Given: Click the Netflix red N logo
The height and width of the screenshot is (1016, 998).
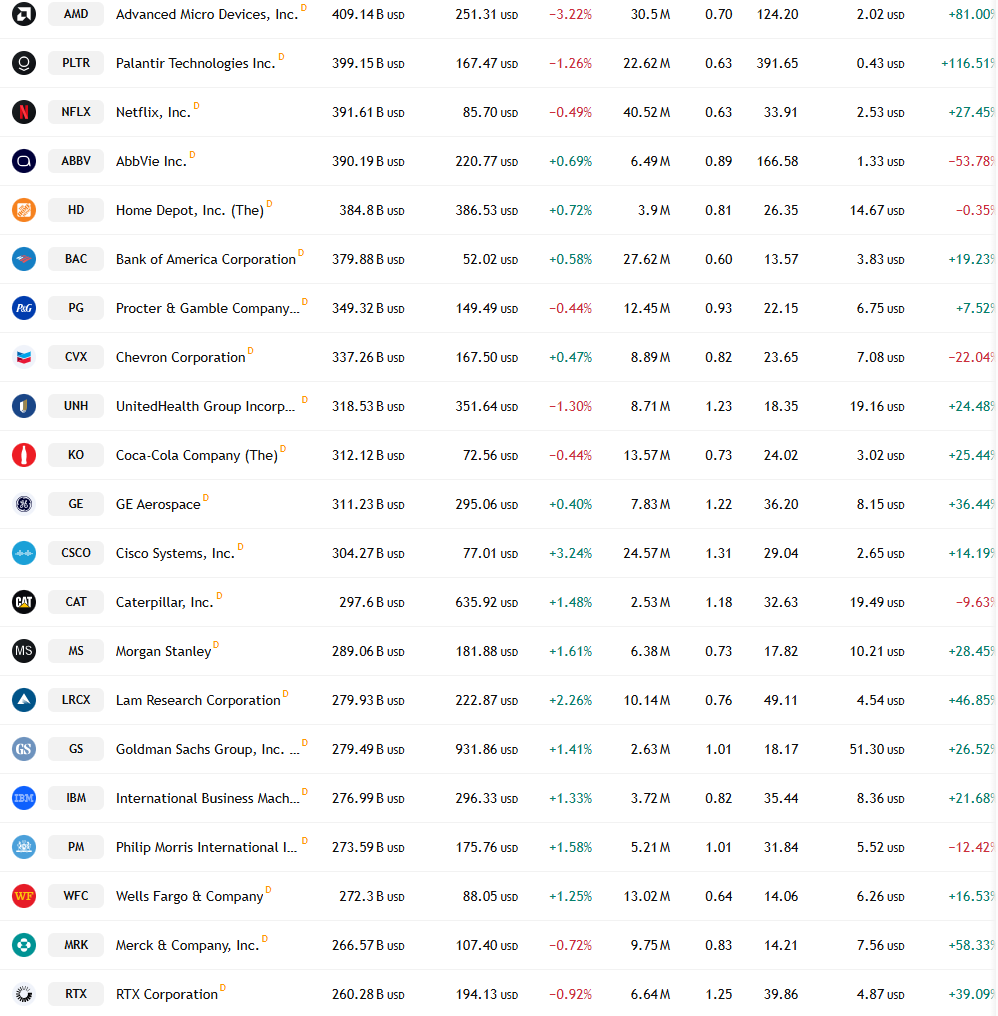Looking at the screenshot, I should [24, 112].
